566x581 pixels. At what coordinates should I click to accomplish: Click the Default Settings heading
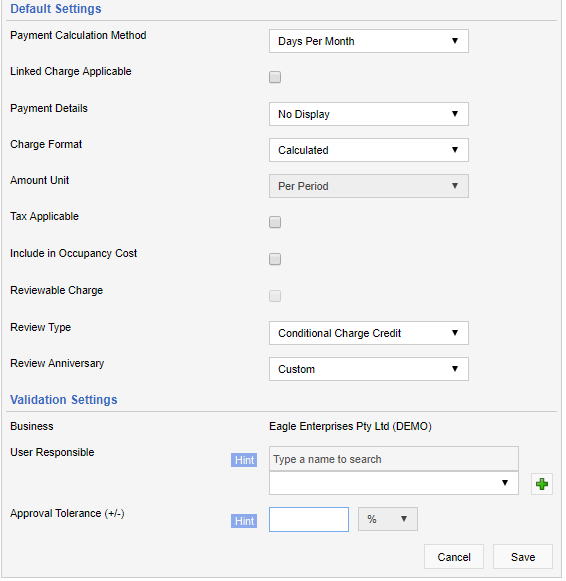pos(56,9)
